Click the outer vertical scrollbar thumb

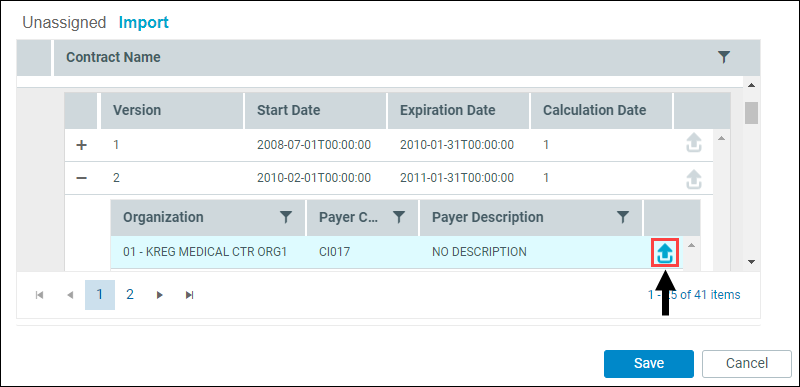point(751,113)
